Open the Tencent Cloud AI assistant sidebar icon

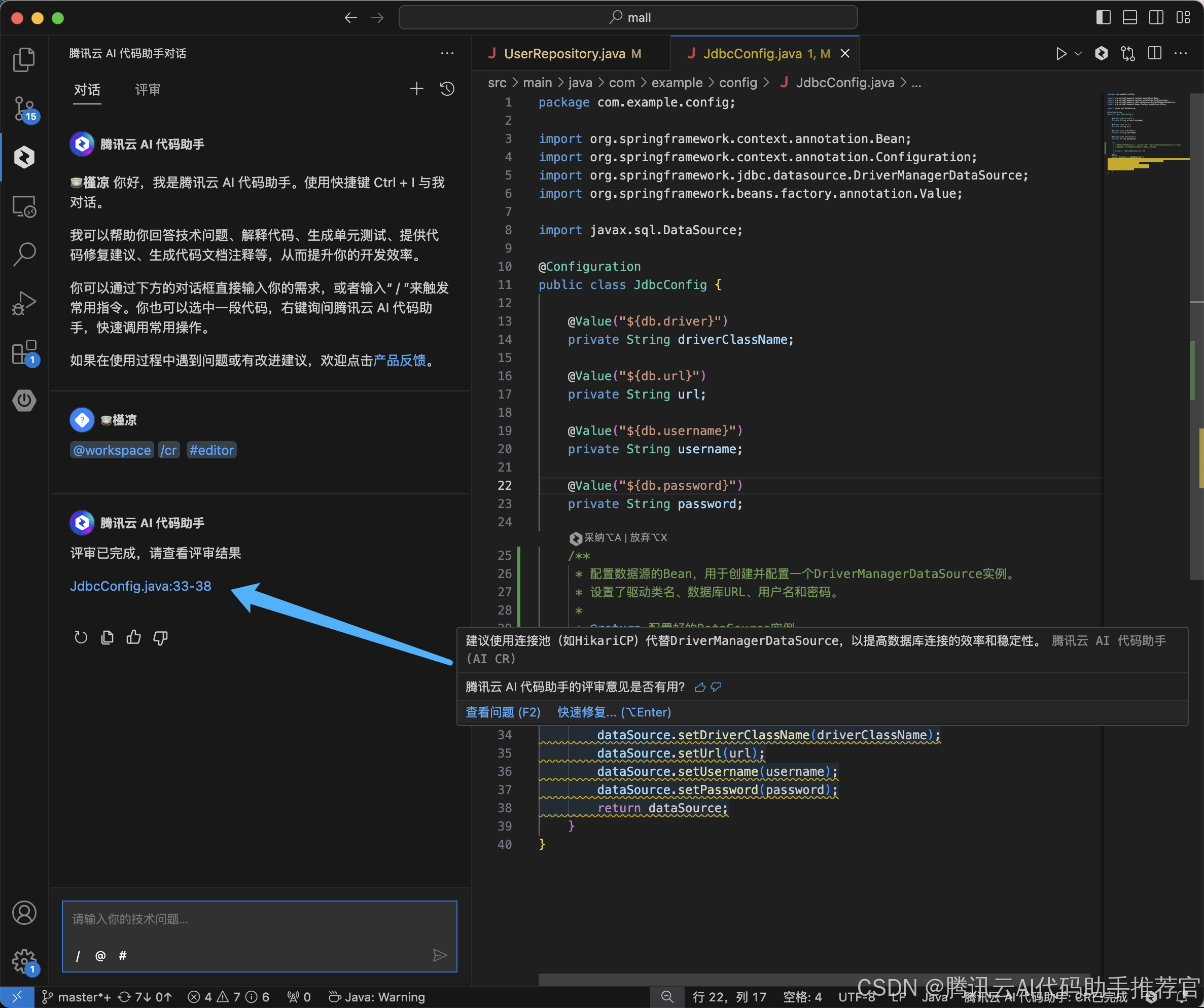click(x=24, y=157)
